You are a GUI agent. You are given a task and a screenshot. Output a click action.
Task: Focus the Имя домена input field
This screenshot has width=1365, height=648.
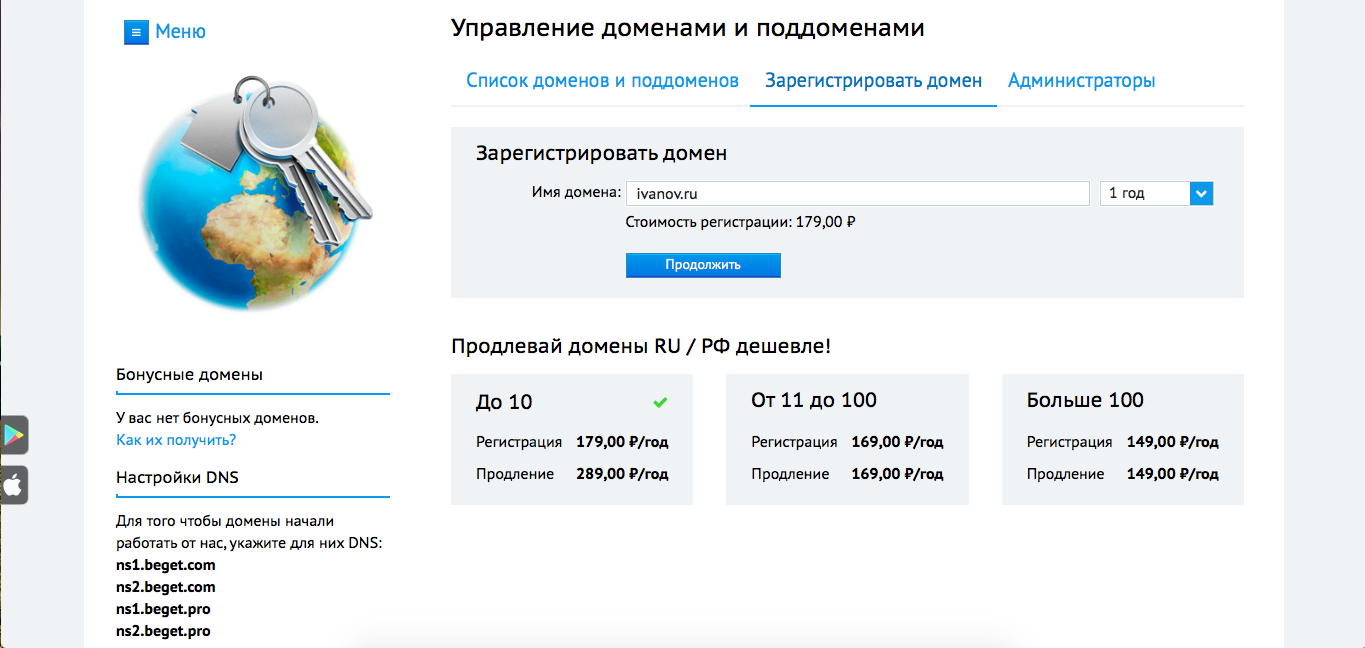(x=857, y=194)
